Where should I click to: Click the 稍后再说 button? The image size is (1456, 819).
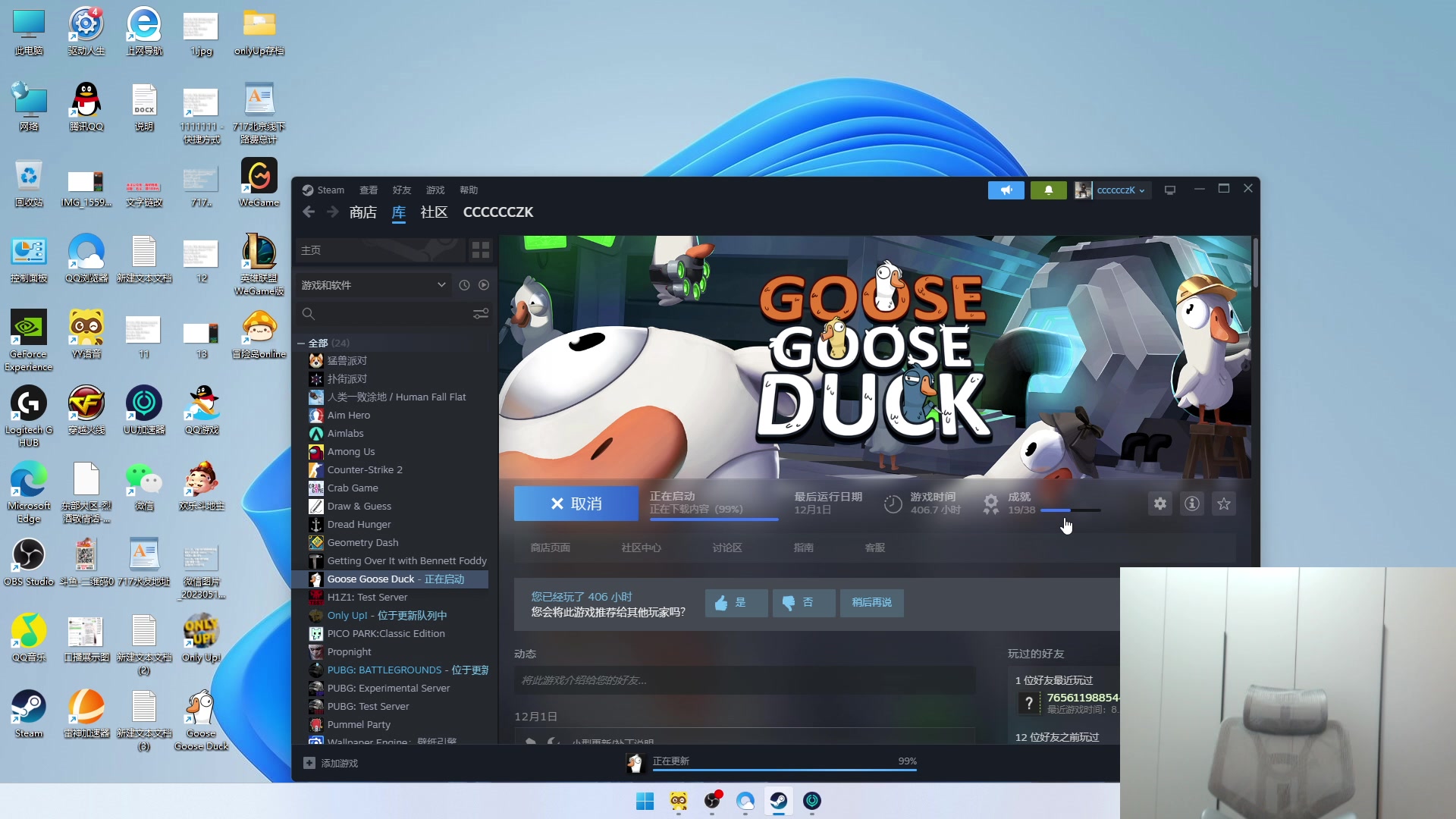pos(871,603)
